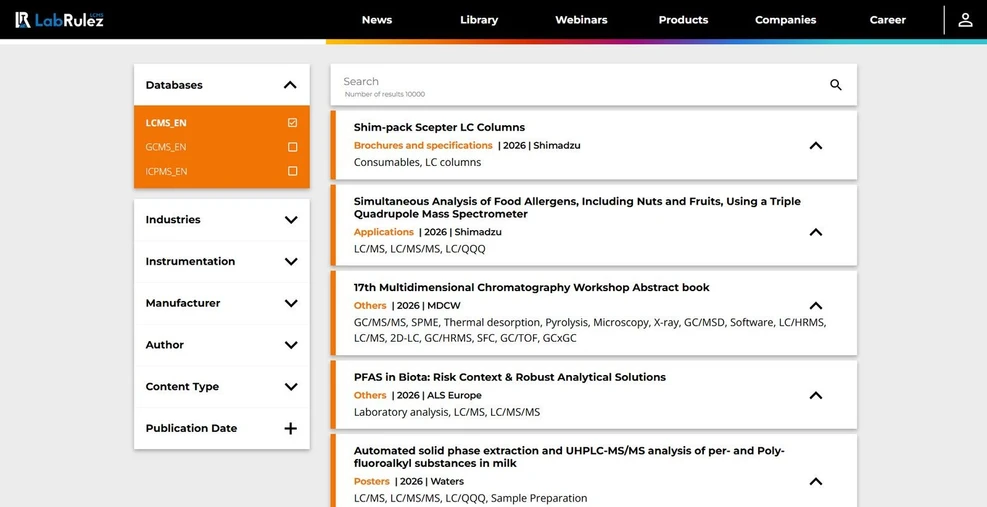
Task: Expand the Manufacturer filter
Action: (x=291, y=303)
